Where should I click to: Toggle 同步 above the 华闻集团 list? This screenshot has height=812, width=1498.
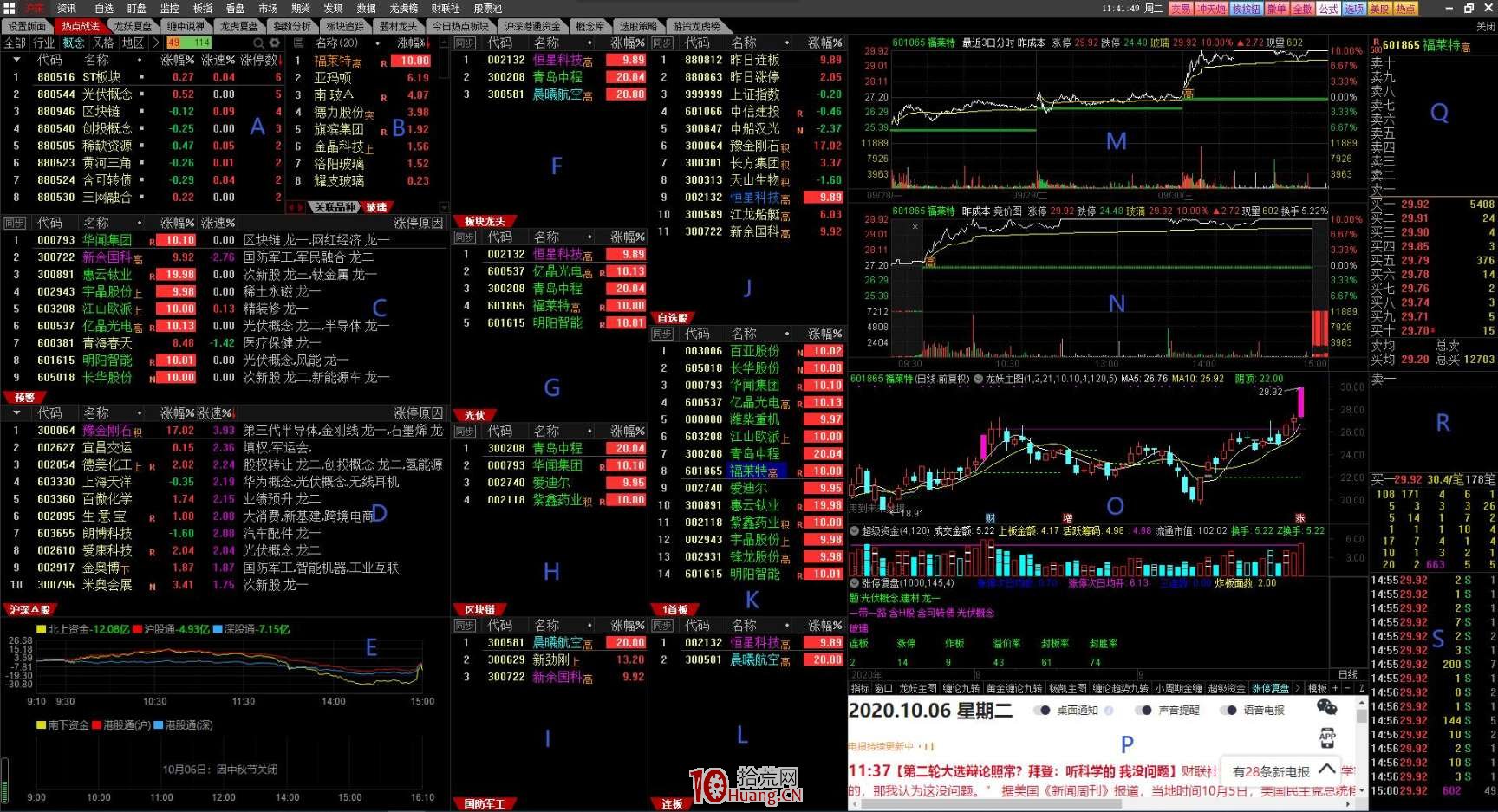(x=15, y=223)
